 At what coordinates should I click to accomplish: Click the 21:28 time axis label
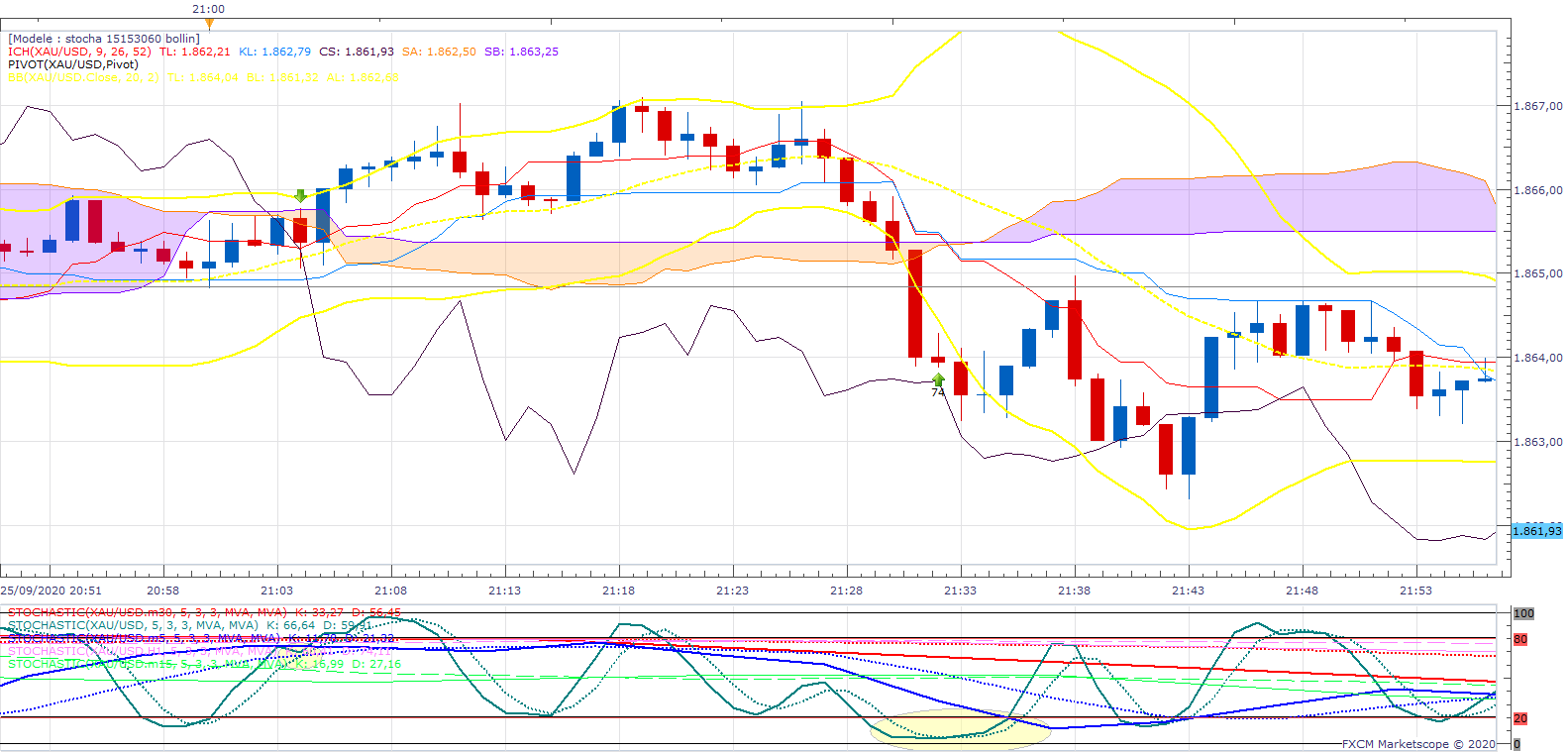[x=846, y=591]
